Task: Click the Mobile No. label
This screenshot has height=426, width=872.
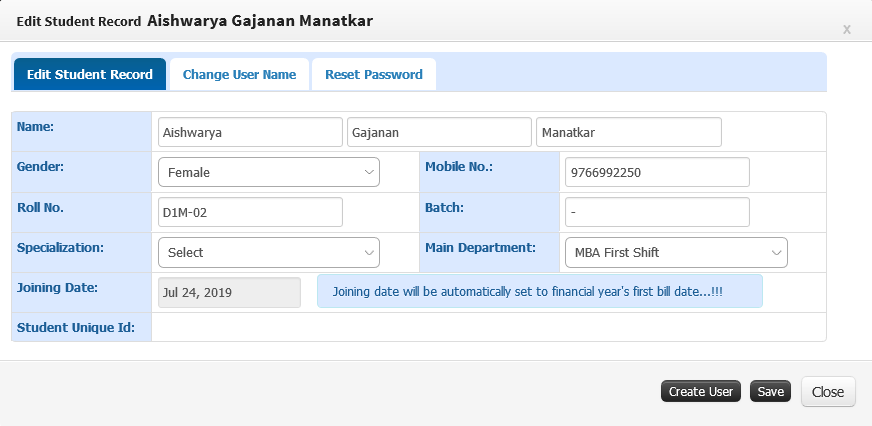Action: click(459, 166)
